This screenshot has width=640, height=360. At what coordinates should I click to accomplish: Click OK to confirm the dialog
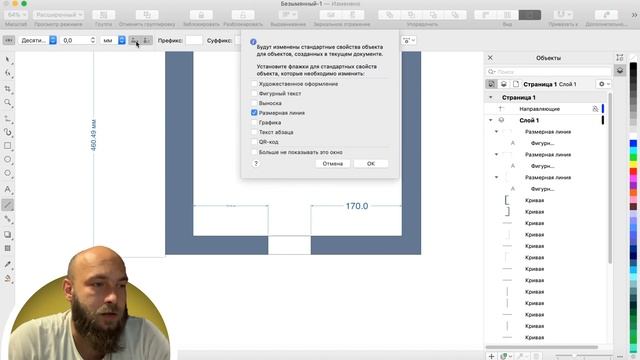click(371, 163)
